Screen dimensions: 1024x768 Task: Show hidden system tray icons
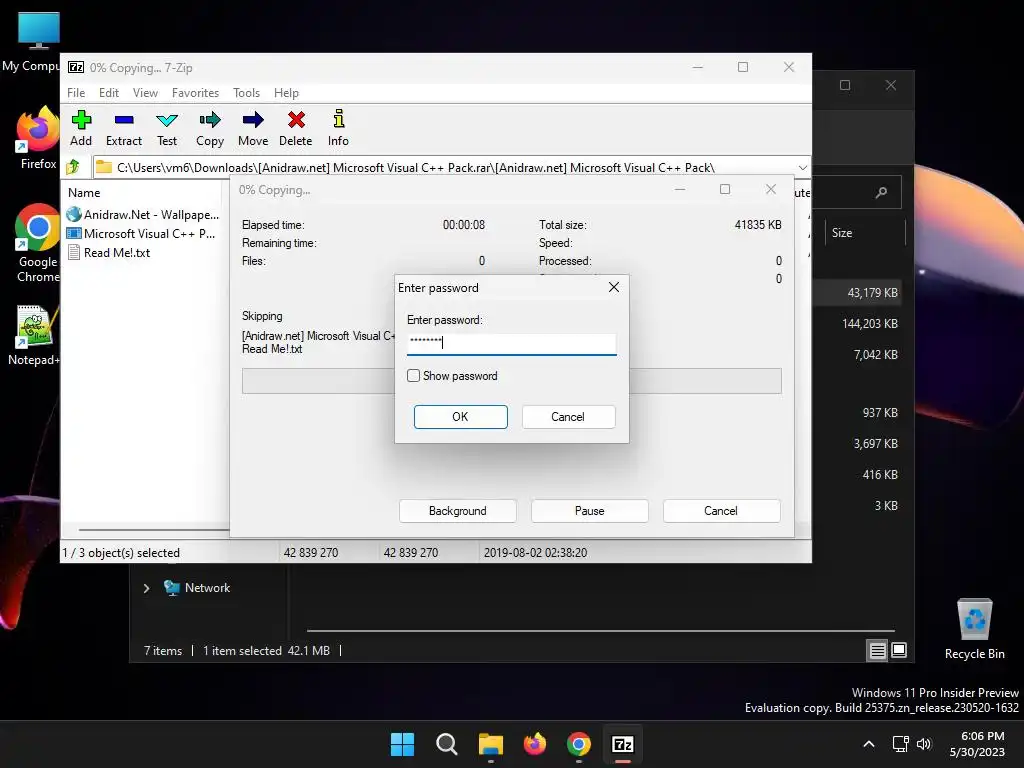click(869, 744)
